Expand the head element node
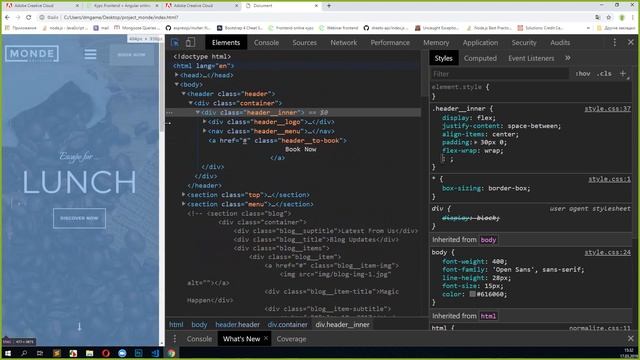The image size is (640, 360). pos(176,75)
